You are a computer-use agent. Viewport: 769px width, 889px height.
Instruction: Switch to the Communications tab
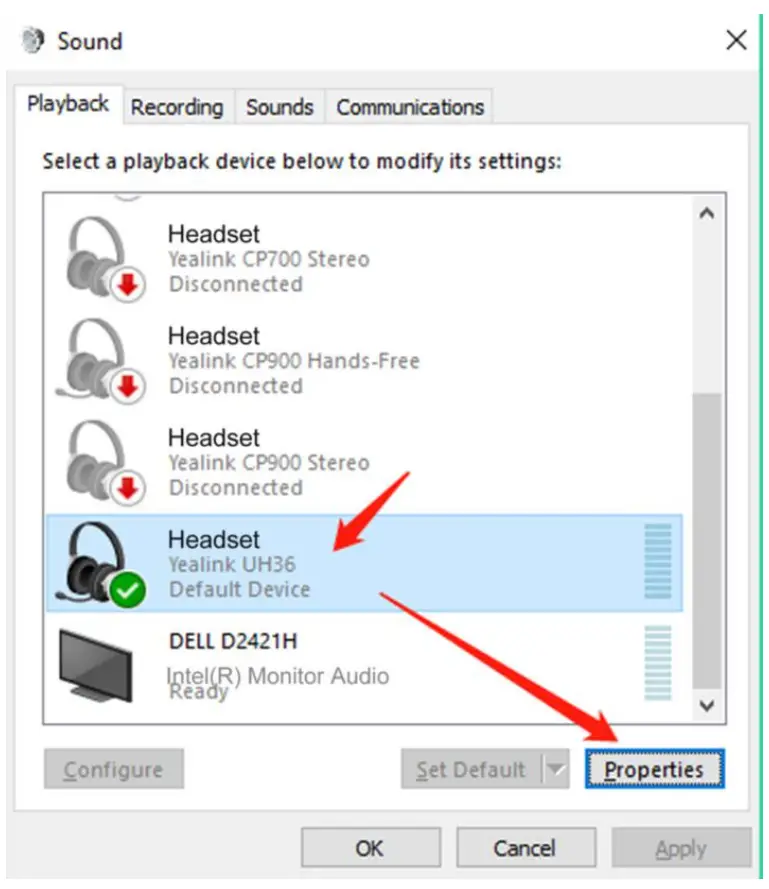(409, 107)
